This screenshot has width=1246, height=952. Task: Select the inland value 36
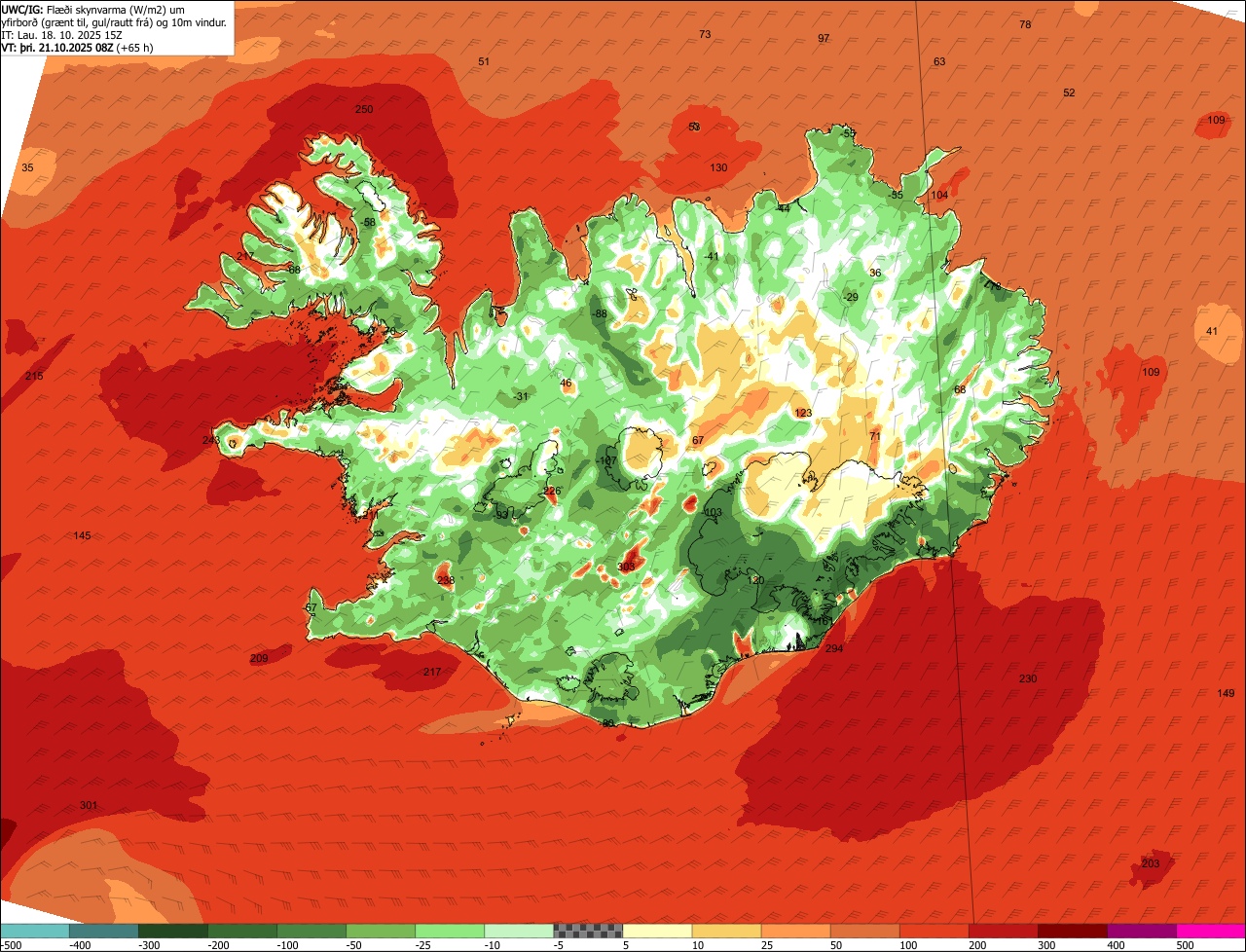point(875,273)
